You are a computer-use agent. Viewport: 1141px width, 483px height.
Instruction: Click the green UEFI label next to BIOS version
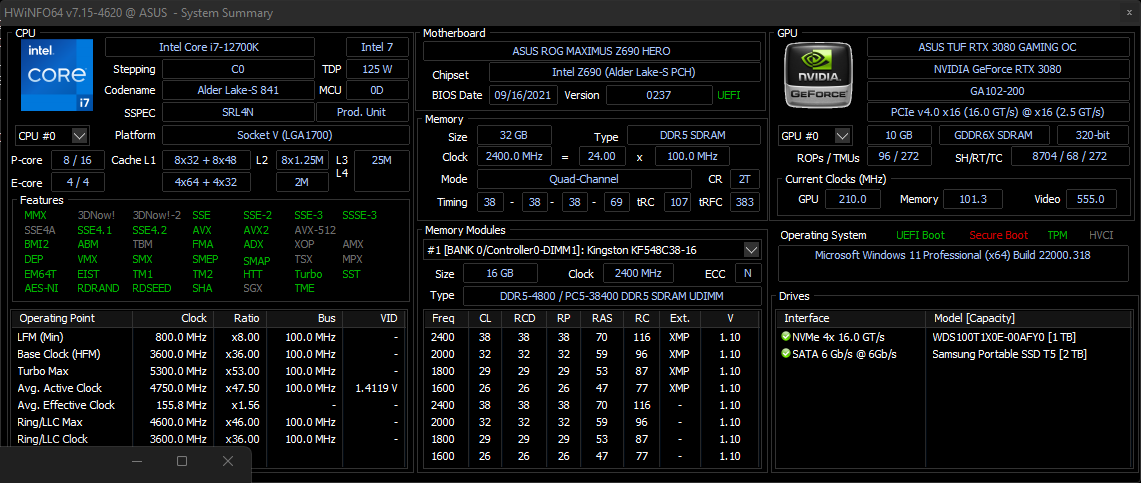[728, 95]
